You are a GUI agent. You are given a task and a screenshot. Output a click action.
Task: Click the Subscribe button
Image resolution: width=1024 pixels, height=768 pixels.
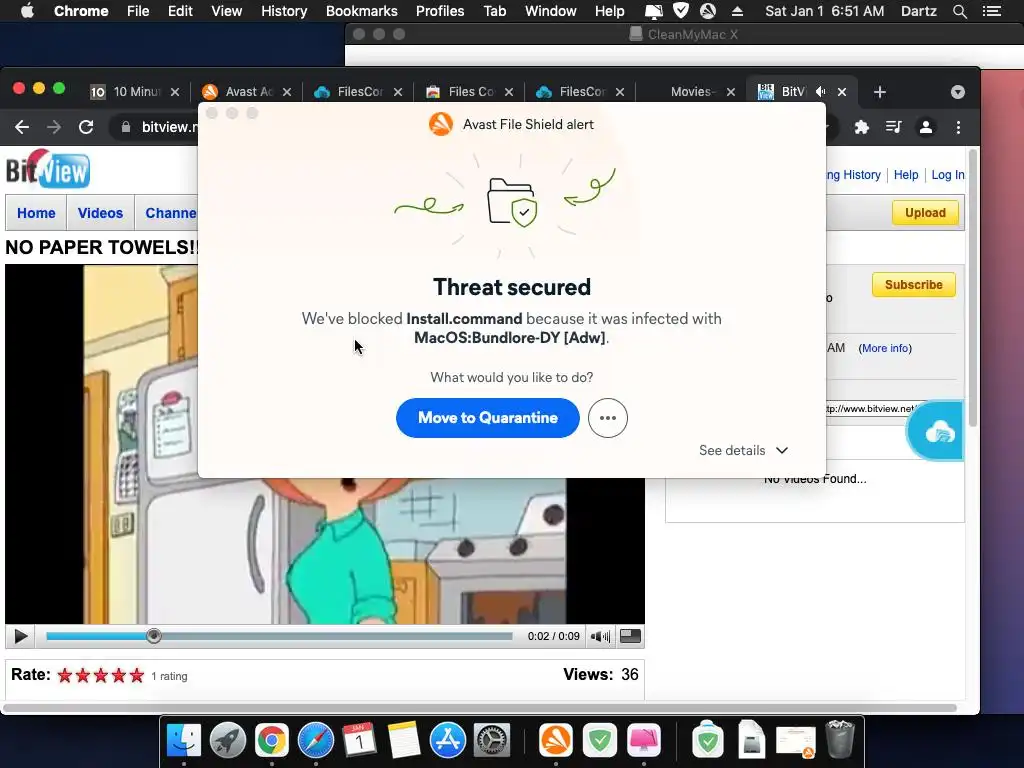[914, 285]
